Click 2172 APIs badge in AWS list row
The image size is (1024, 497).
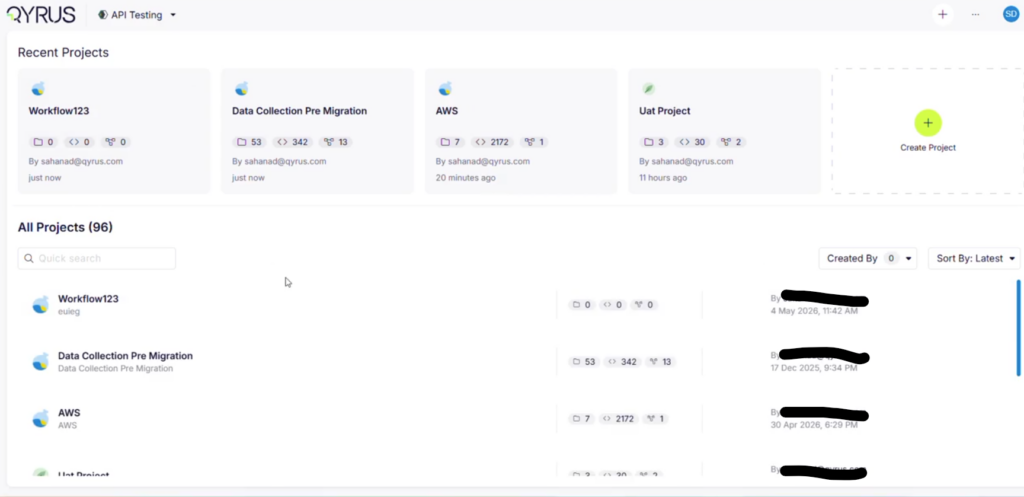pyautogui.click(x=620, y=418)
